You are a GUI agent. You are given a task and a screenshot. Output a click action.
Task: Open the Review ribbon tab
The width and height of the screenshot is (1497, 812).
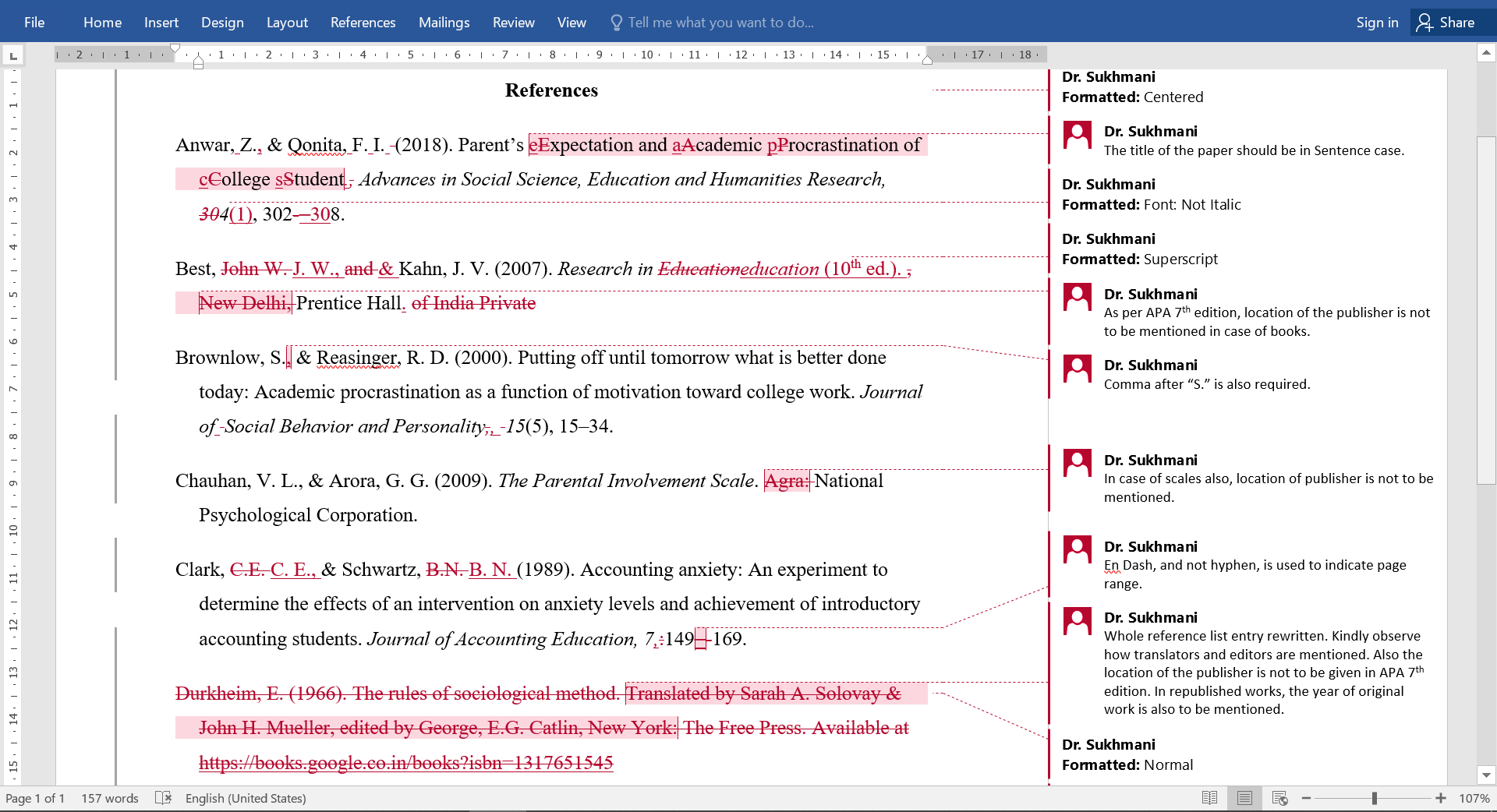[513, 23]
